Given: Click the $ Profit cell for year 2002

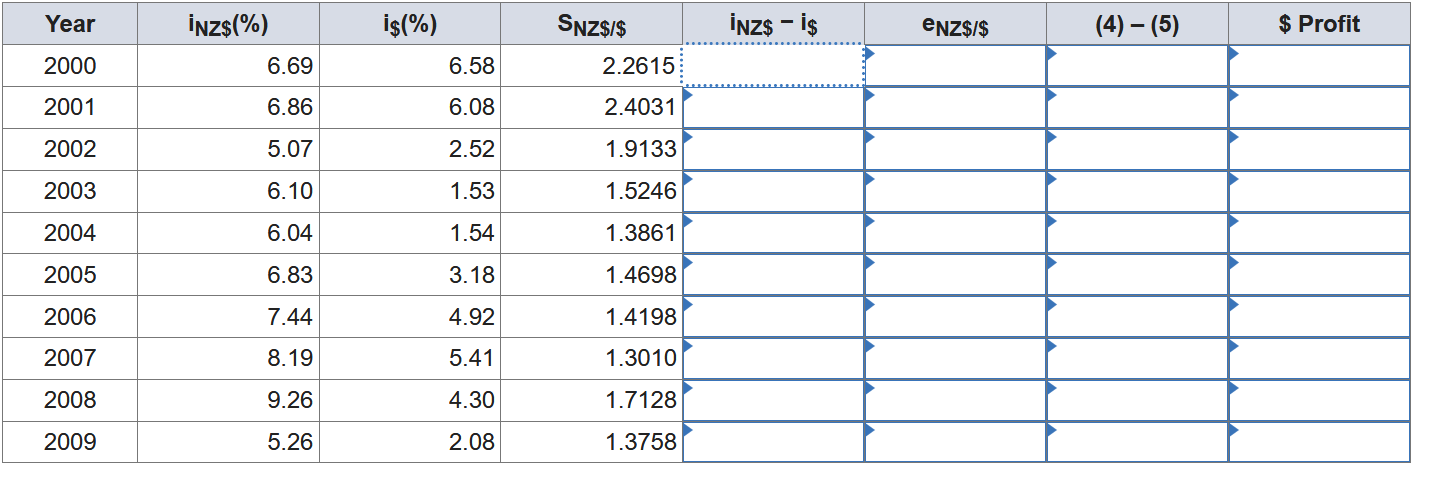Looking at the screenshot, I should click(1319, 150).
